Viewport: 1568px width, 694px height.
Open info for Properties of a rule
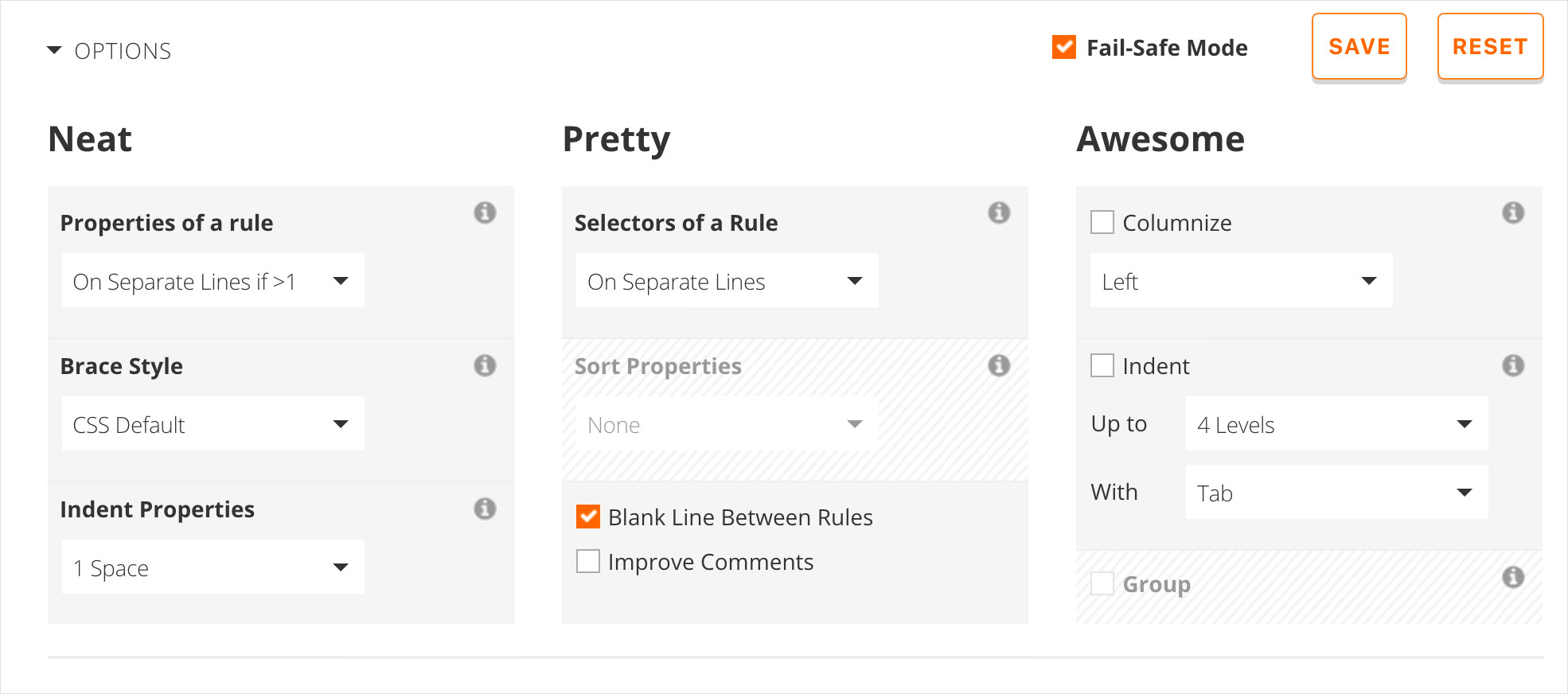tap(485, 212)
